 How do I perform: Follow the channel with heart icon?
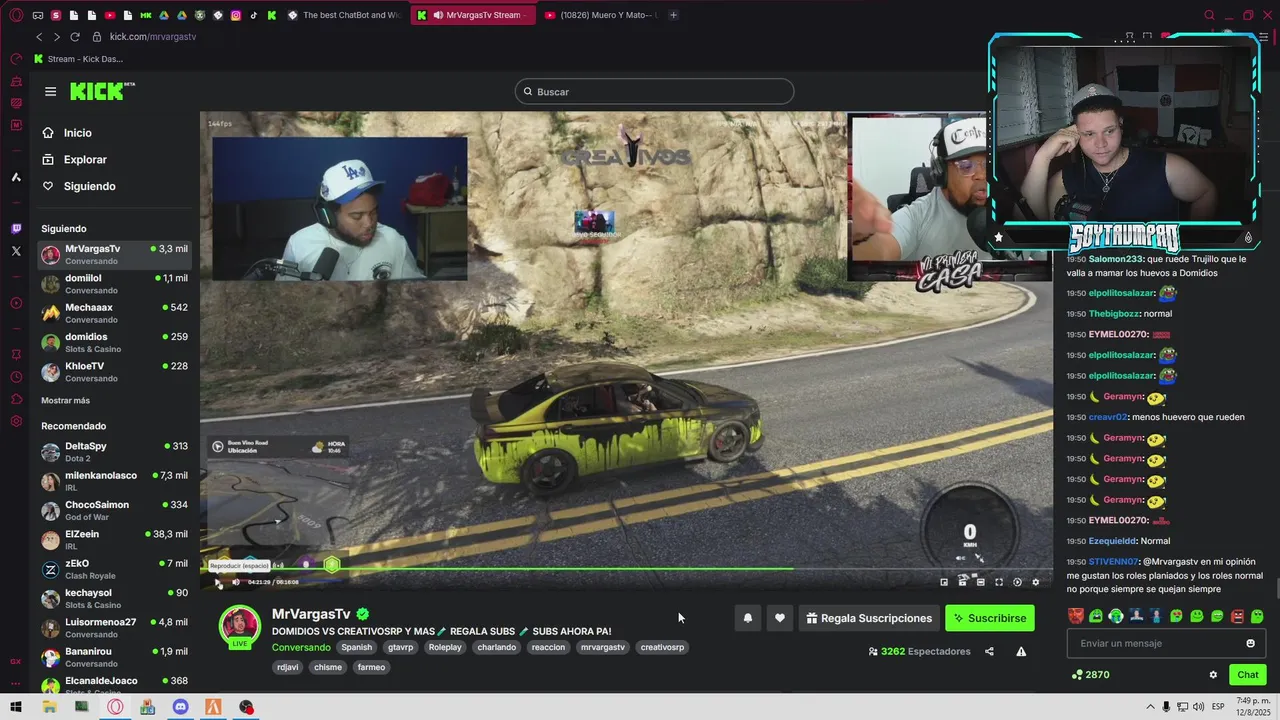click(x=780, y=618)
